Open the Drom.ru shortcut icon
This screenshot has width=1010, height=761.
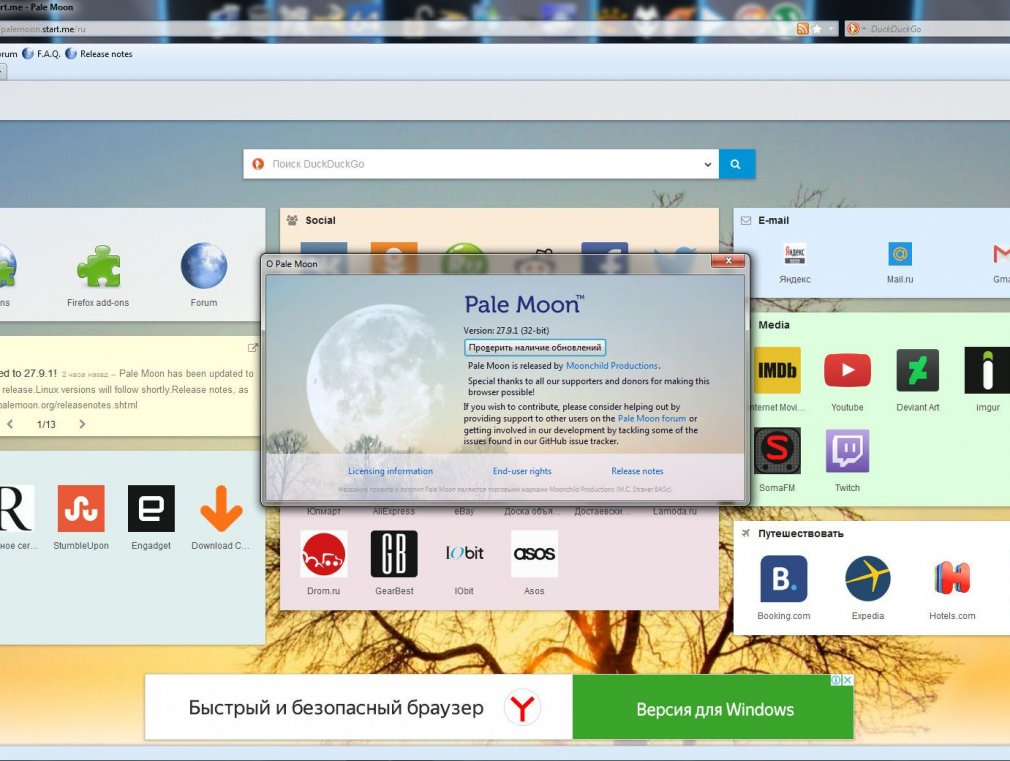pos(323,554)
